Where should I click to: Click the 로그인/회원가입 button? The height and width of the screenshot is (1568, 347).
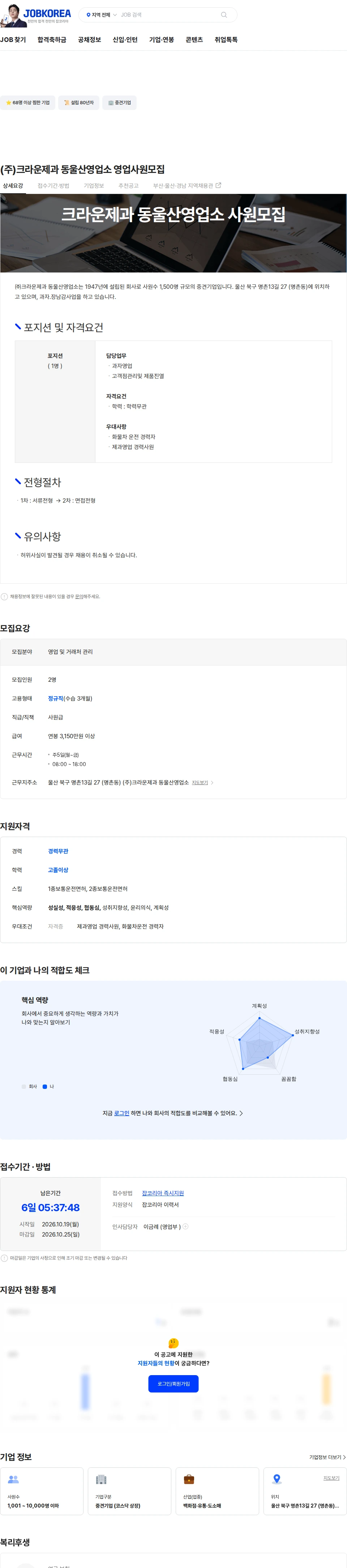[x=173, y=1383]
